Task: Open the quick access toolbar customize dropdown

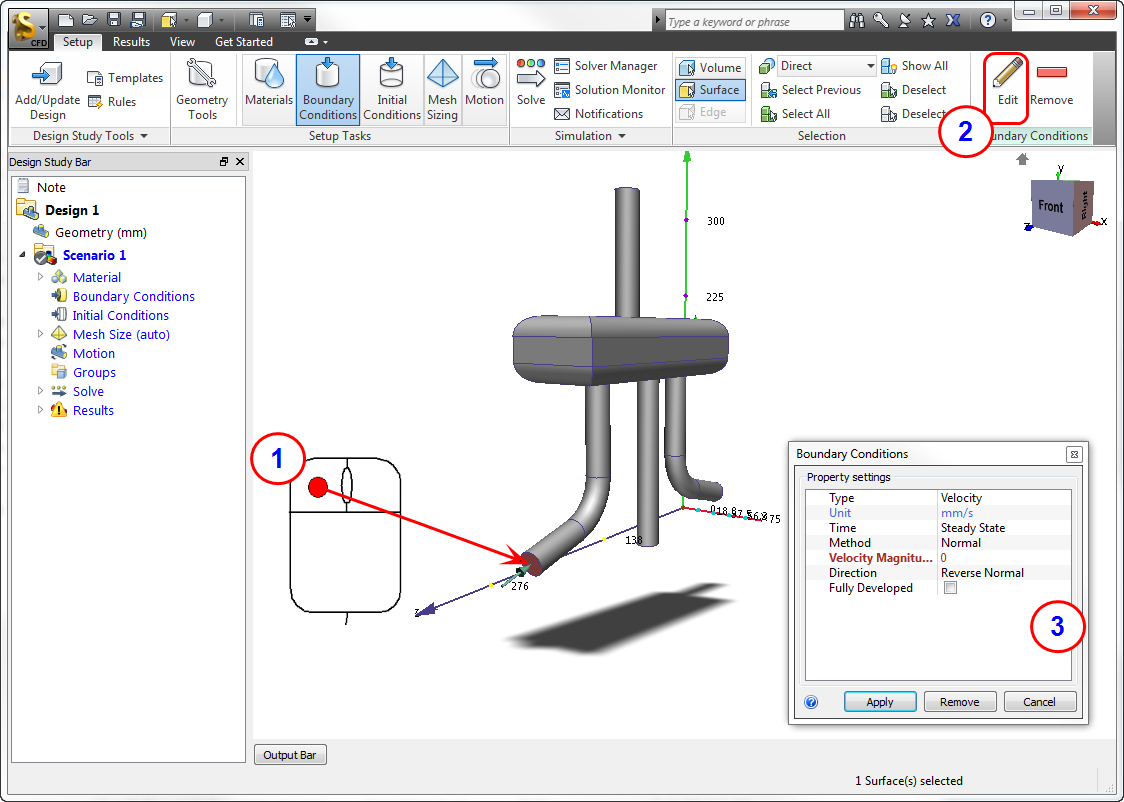Action: [x=308, y=20]
